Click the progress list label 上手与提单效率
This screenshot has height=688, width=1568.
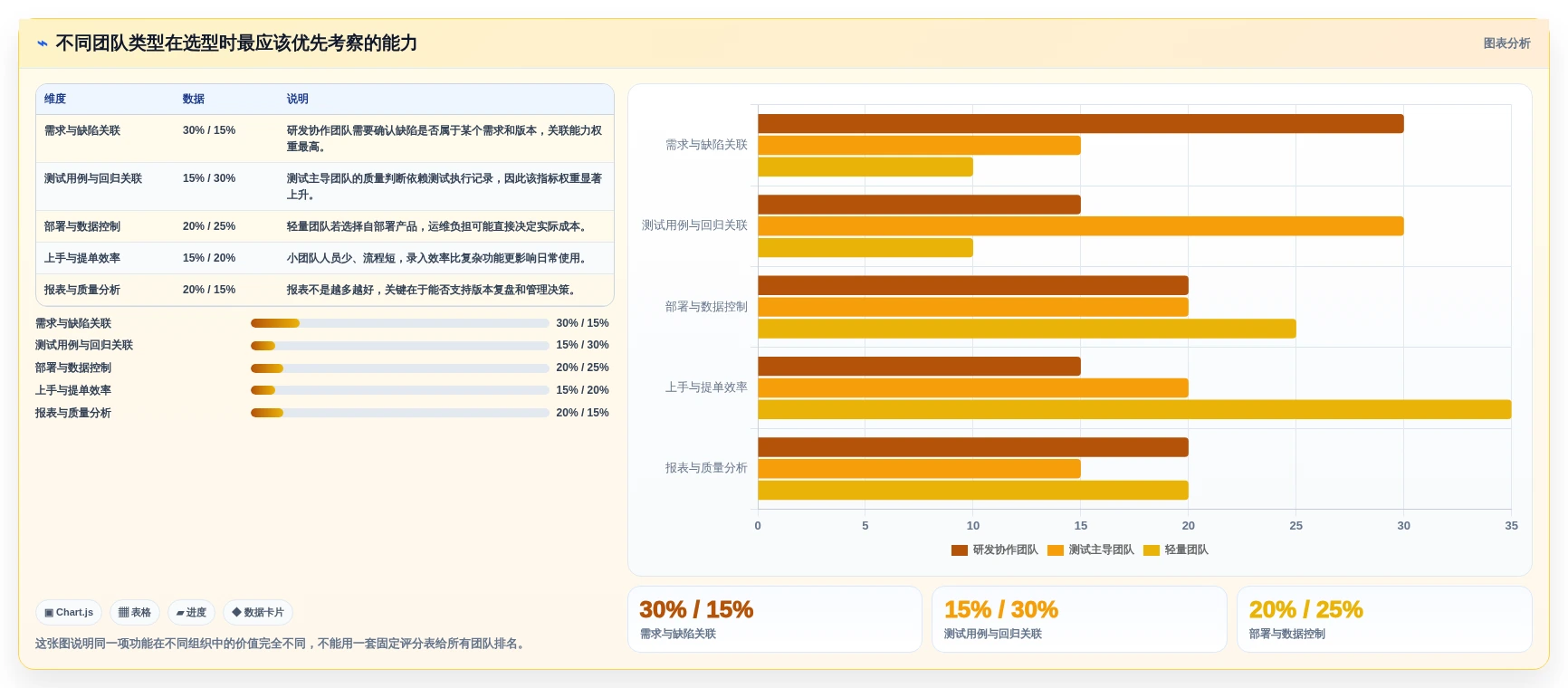pyautogui.click(x=73, y=390)
